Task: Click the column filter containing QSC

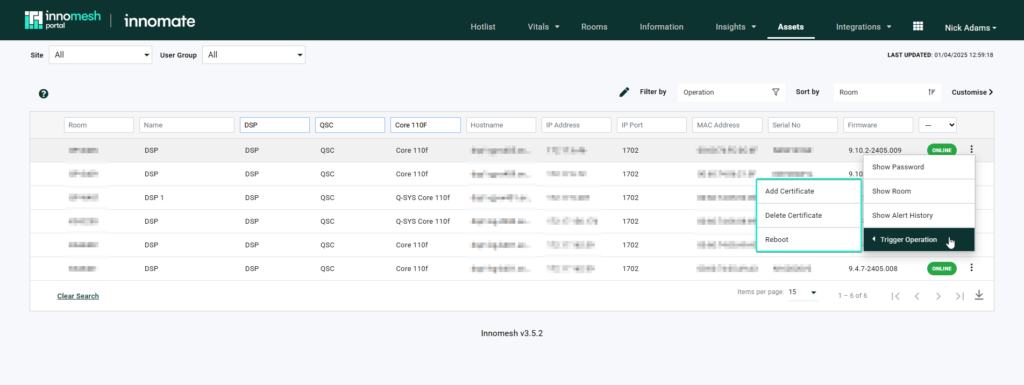Action: 349,125
